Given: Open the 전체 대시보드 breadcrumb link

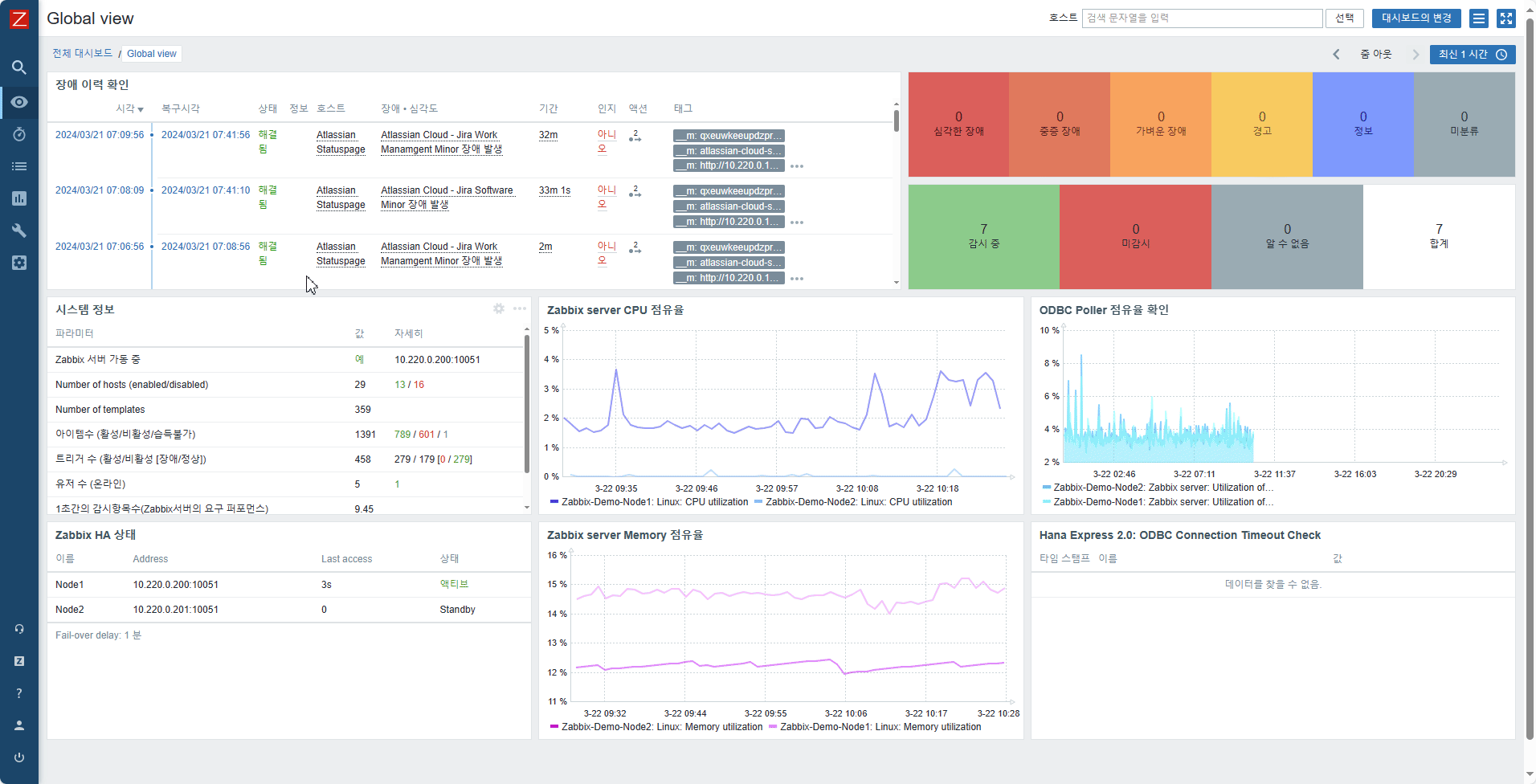Looking at the screenshot, I should (x=83, y=54).
